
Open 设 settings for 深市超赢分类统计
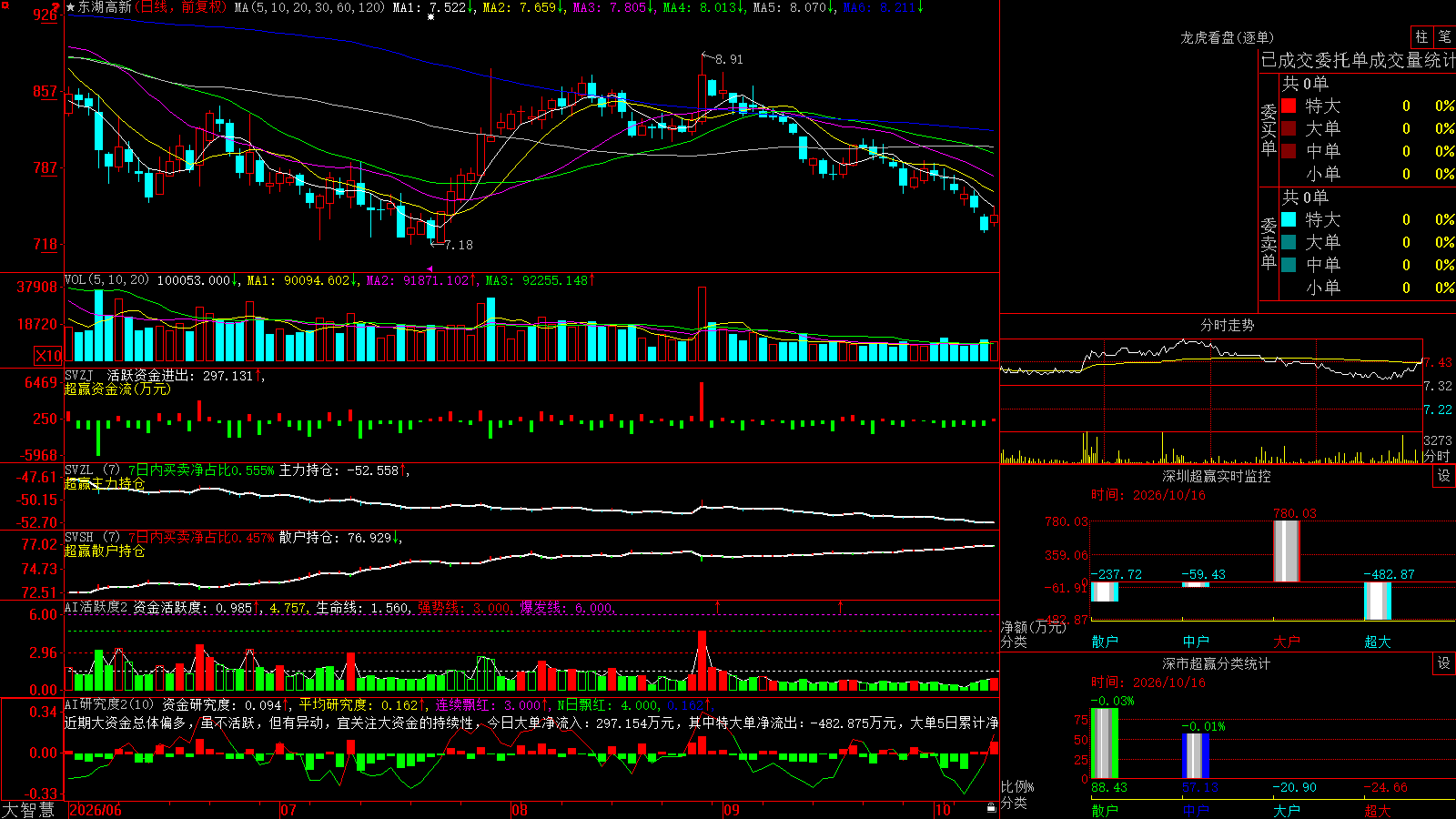click(1444, 663)
